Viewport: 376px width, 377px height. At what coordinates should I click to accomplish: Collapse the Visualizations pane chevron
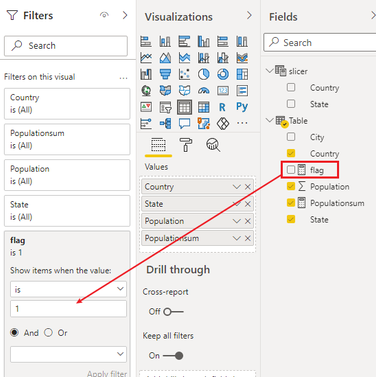pyautogui.click(x=249, y=15)
